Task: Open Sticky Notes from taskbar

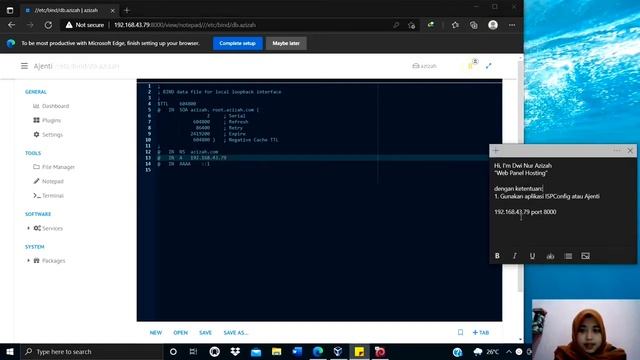Action: point(359,351)
